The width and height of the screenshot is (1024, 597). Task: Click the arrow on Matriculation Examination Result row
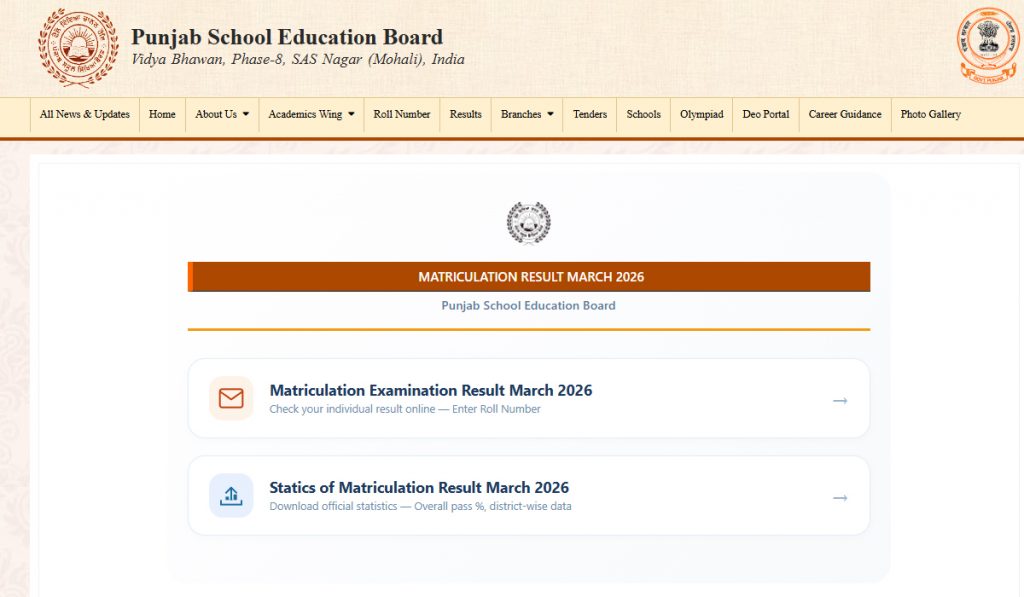840,400
